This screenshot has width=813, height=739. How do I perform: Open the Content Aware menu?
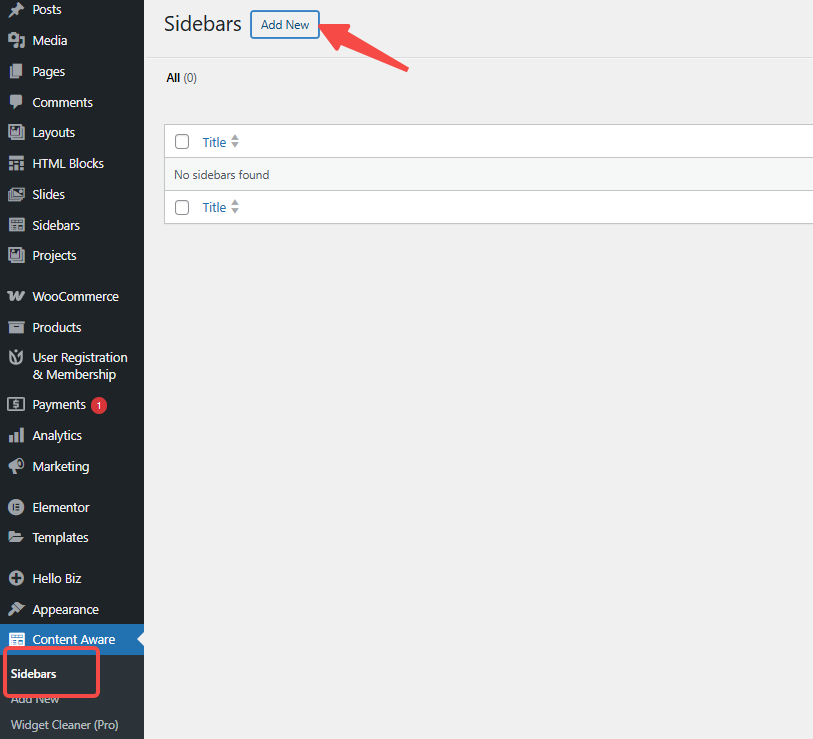pos(73,640)
